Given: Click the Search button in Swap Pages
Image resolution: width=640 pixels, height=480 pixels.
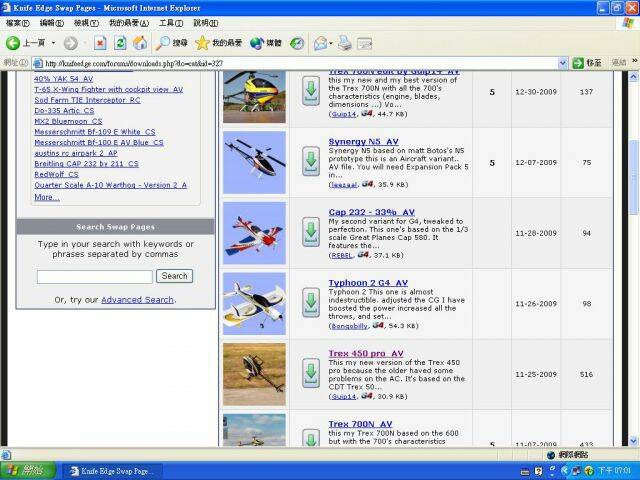Looking at the screenshot, I should [x=174, y=276].
